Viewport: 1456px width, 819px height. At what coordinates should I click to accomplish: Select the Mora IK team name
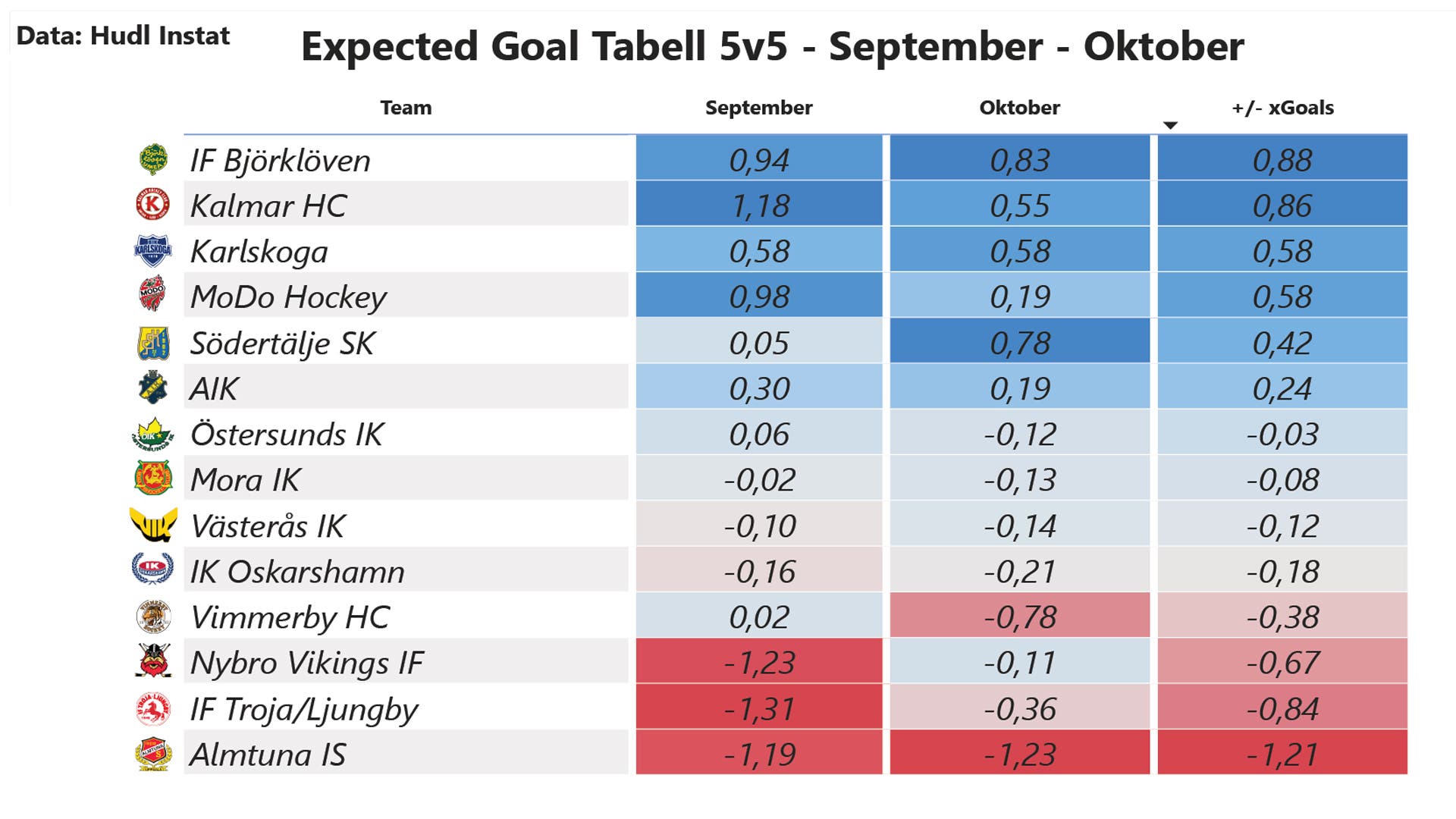click(x=245, y=480)
